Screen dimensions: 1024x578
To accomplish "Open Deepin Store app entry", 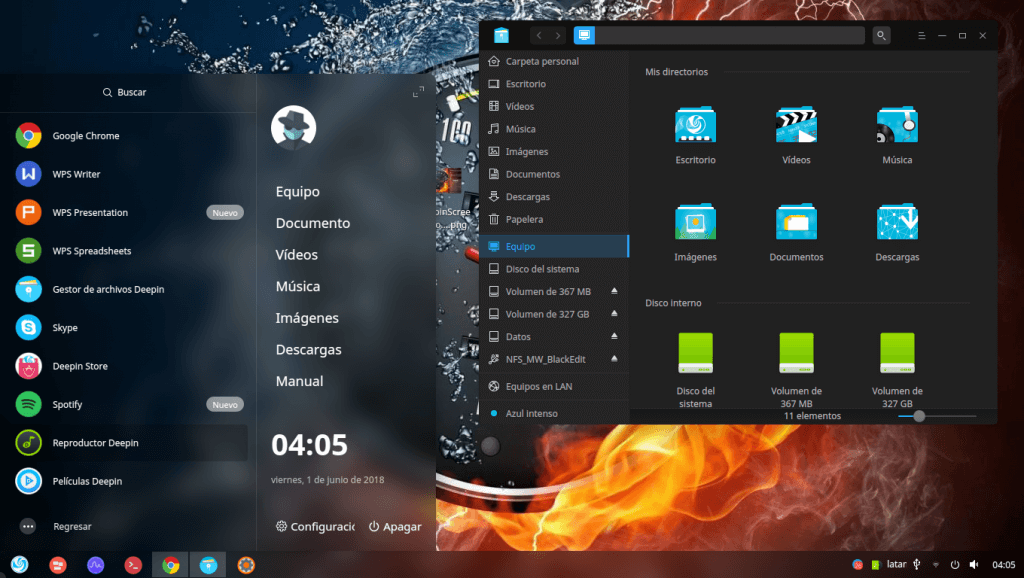I will point(80,366).
